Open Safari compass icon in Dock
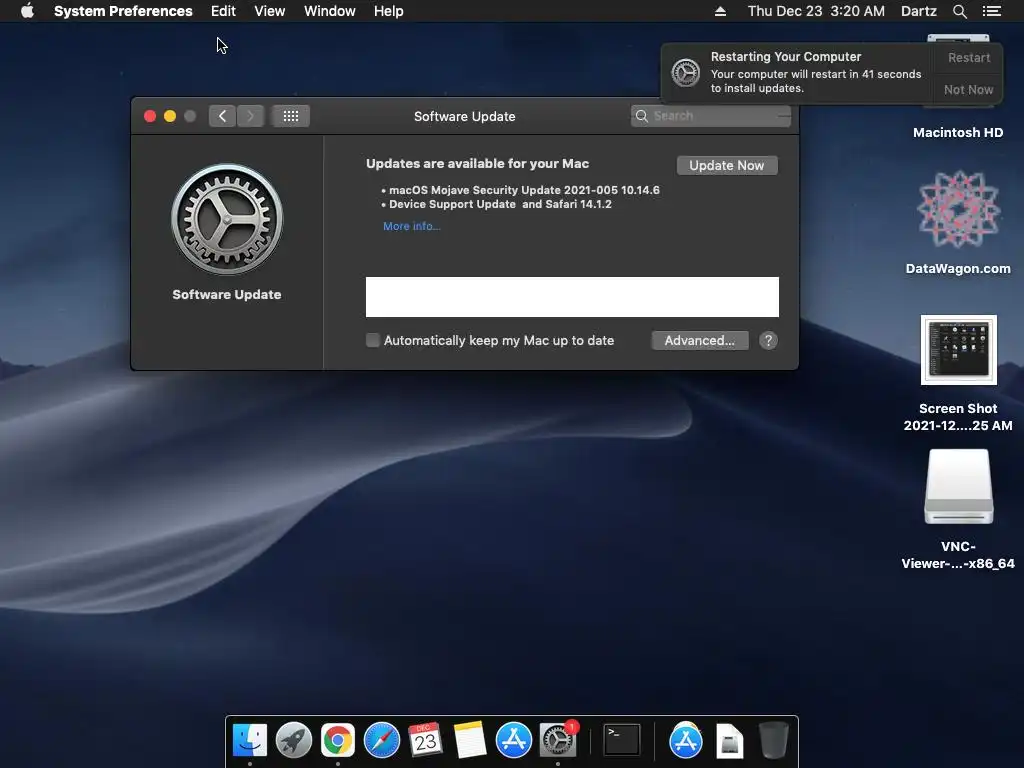 coord(381,740)
